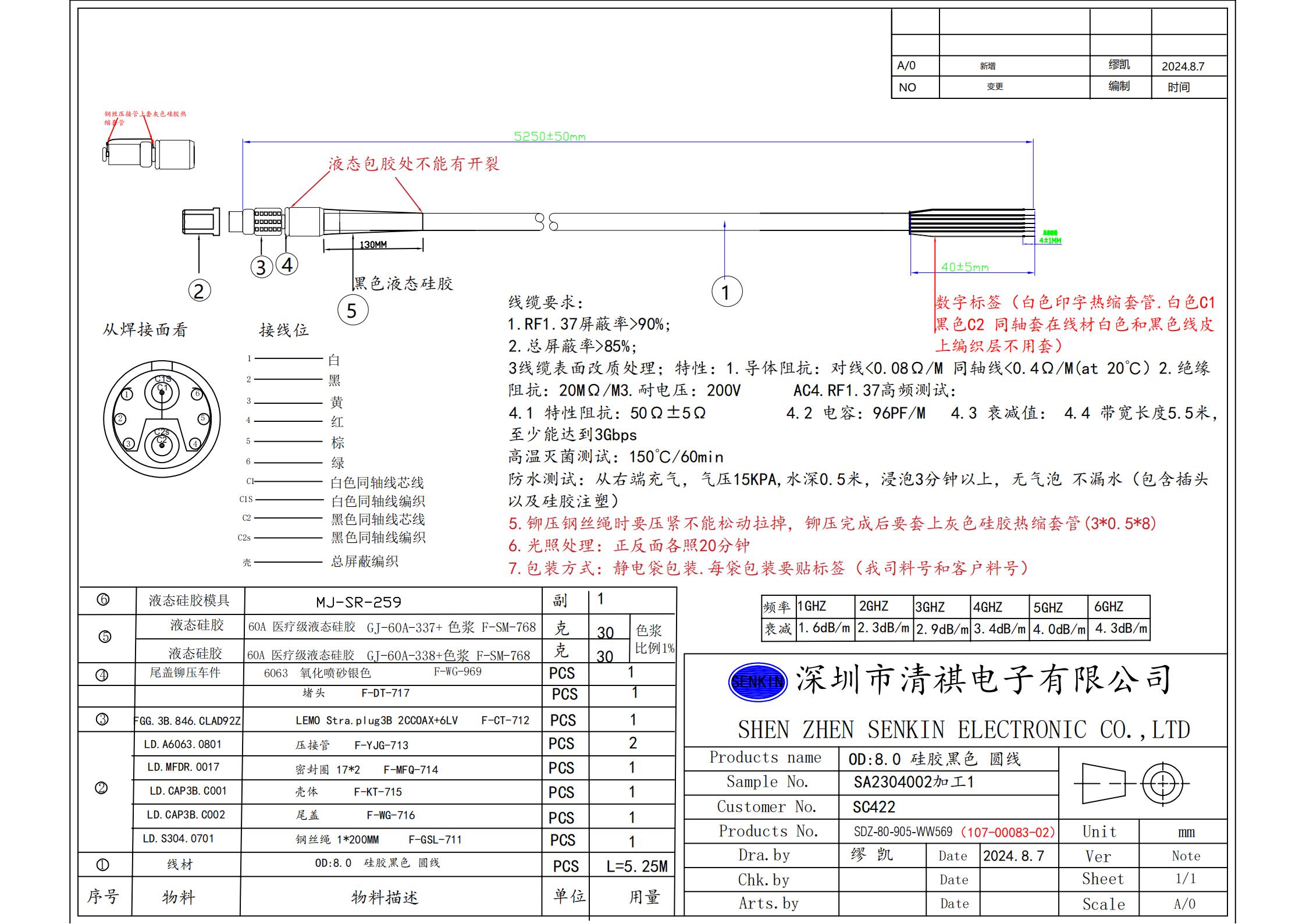Click the blue SENKIN company logo
Image resolution: width=1306 pixels, height=924 pixels.
pyautogui.click(x=757, y=681)
